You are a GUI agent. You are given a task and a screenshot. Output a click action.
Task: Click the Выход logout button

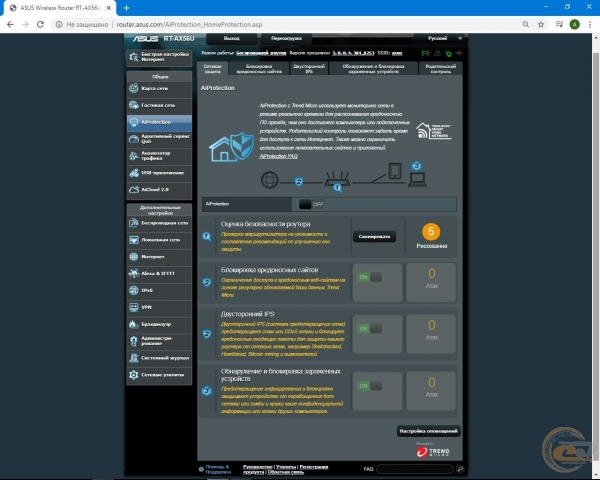(232, 39)
